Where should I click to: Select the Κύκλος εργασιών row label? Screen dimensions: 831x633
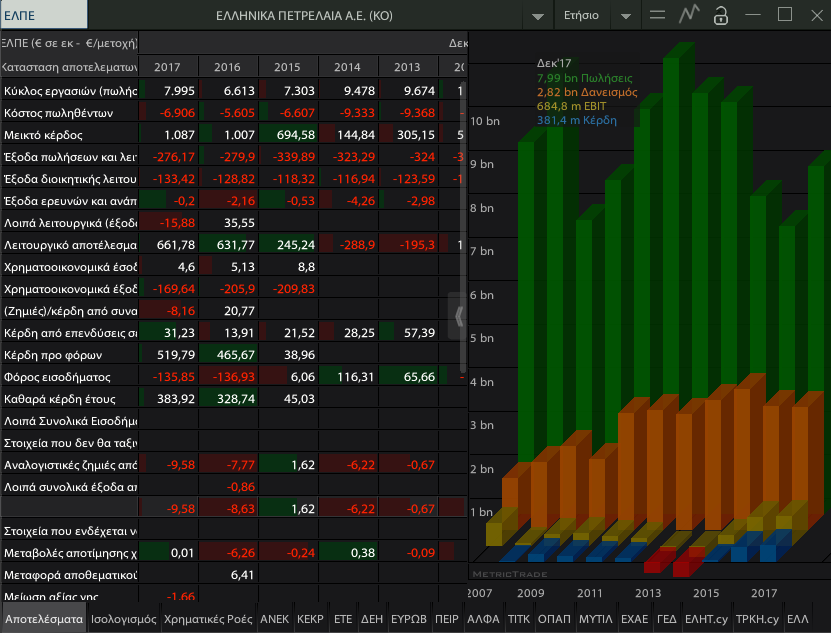click(x=69, y=91)
